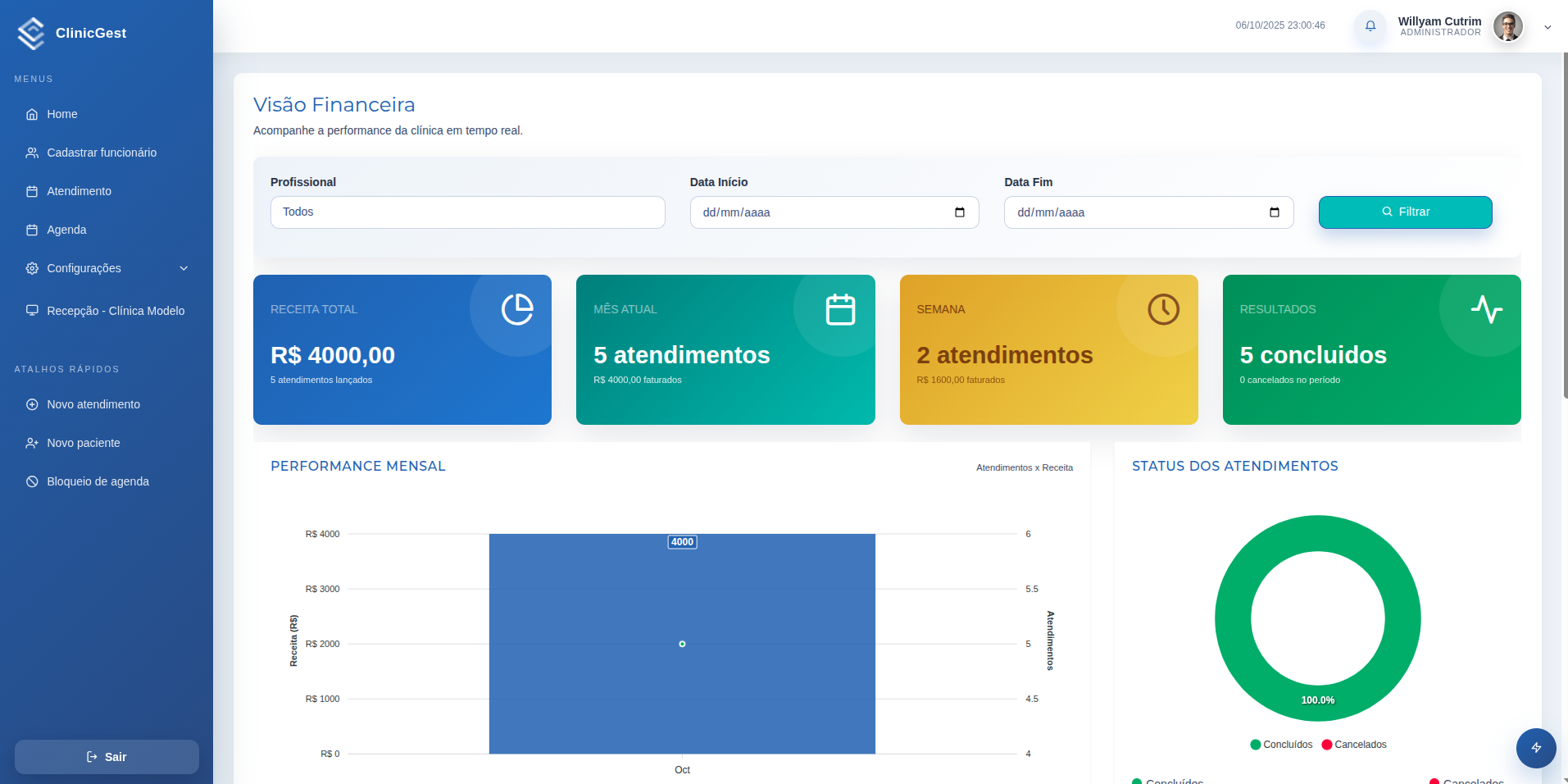Open Agenda from the sidebar
Viewport: 1568px width, 784px height.
[x=66, y=230]
